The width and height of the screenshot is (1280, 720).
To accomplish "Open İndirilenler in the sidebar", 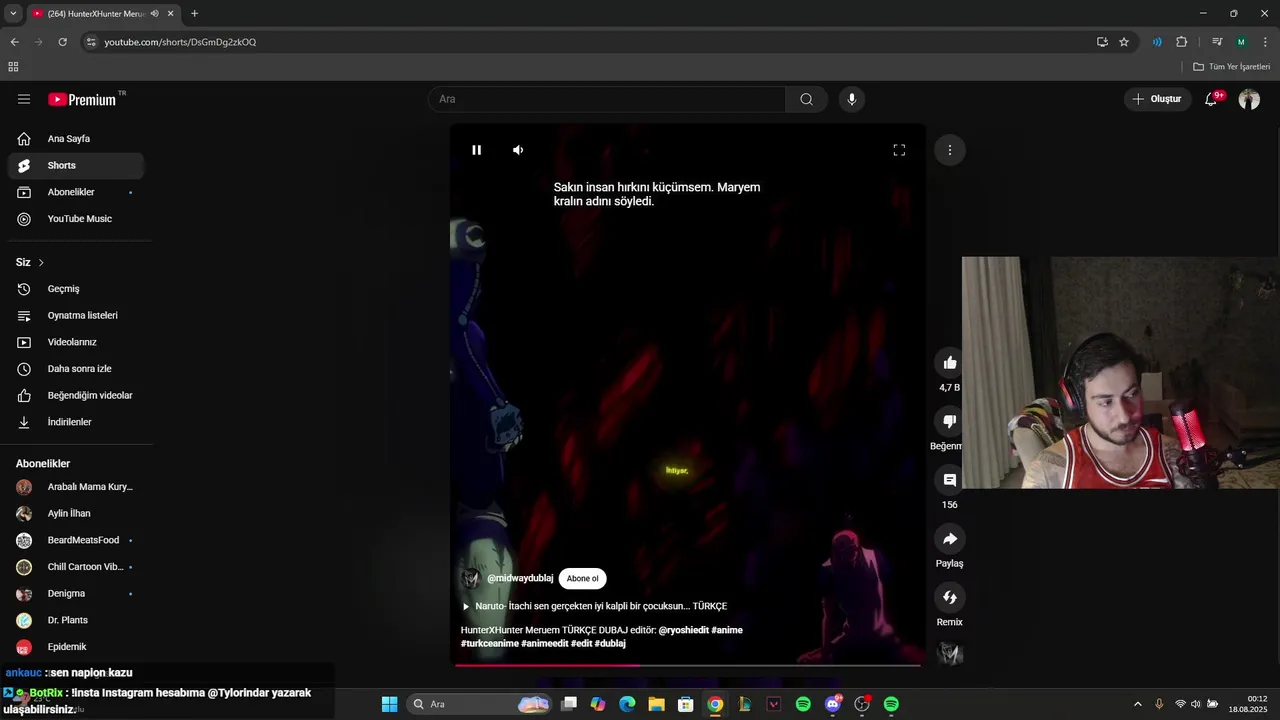I will pos(76,422).
